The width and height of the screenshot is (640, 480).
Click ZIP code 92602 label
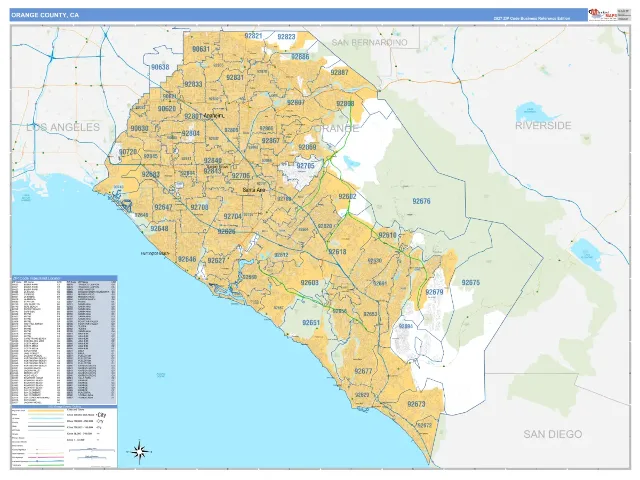(x=347, y=197)
